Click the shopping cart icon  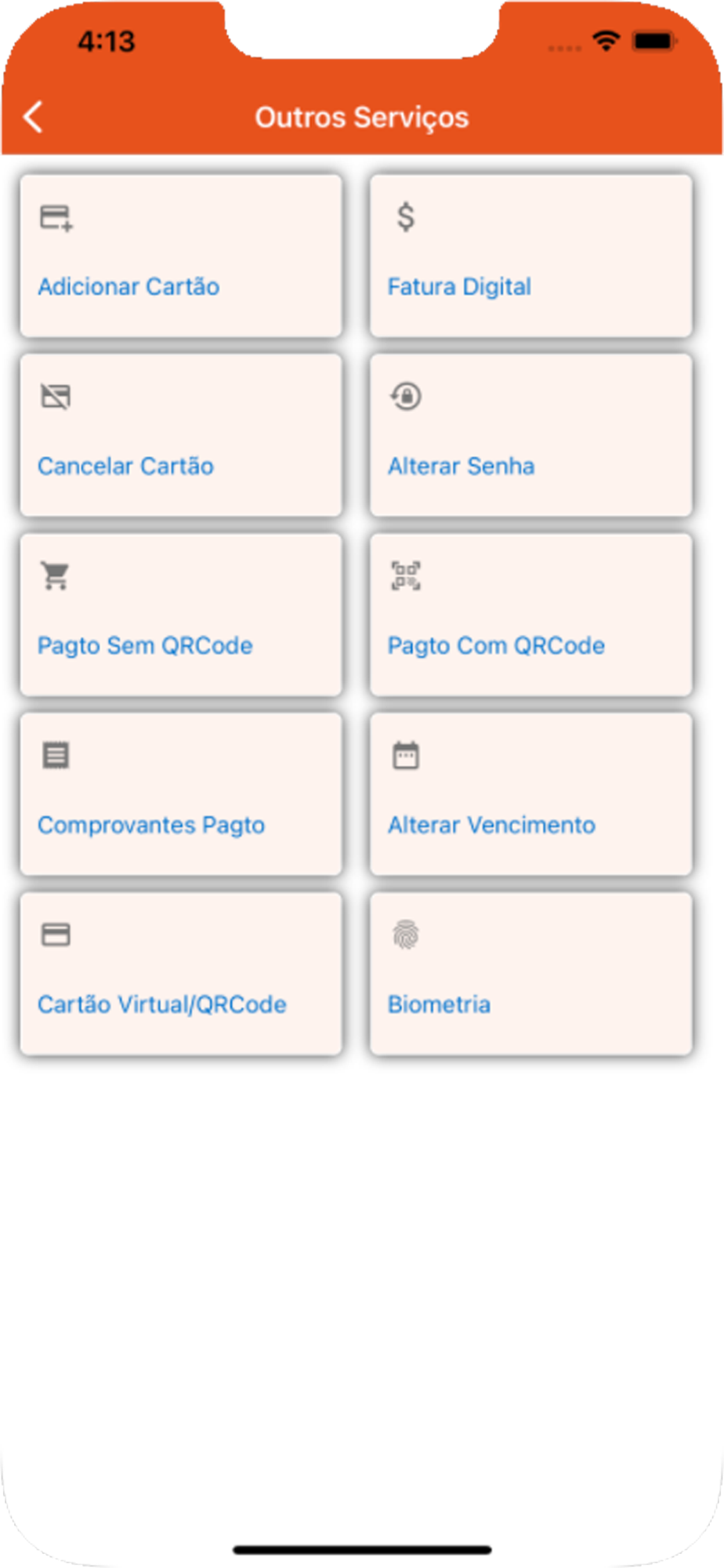[x=56, y=575]
